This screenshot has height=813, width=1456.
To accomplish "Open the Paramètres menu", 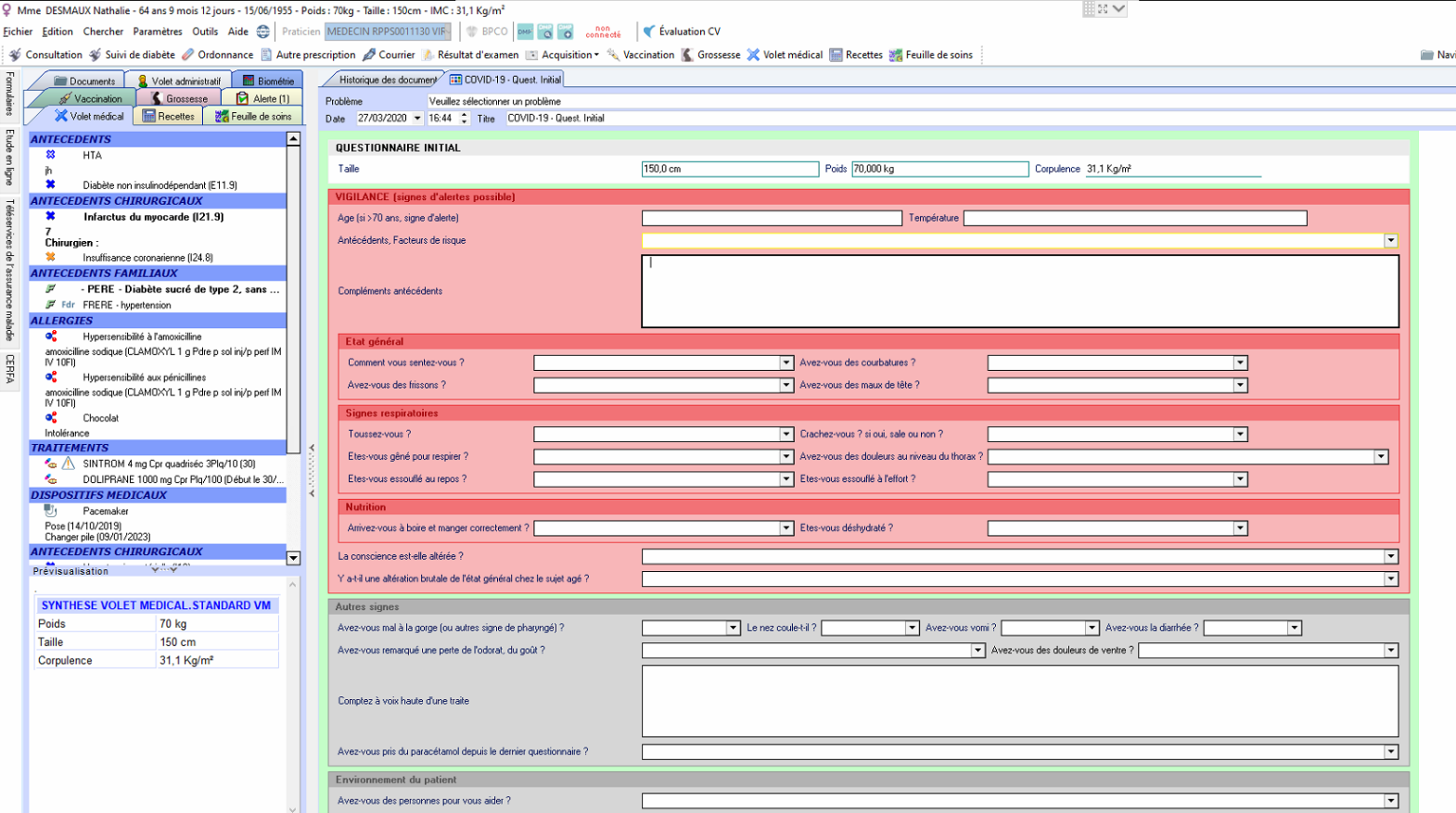I will [158, 32].
